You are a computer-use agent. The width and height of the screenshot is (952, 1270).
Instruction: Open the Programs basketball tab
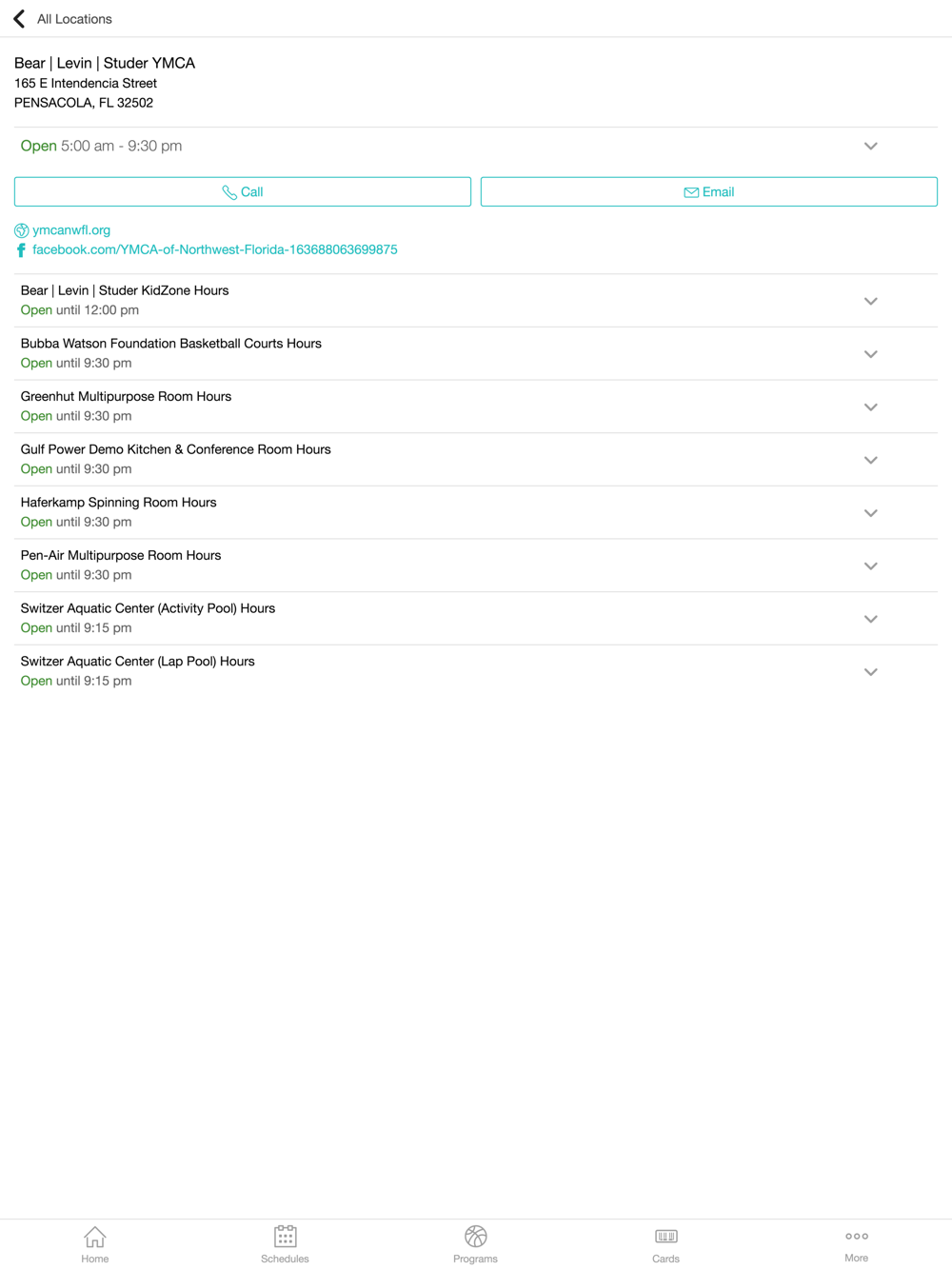[476, 1244]
